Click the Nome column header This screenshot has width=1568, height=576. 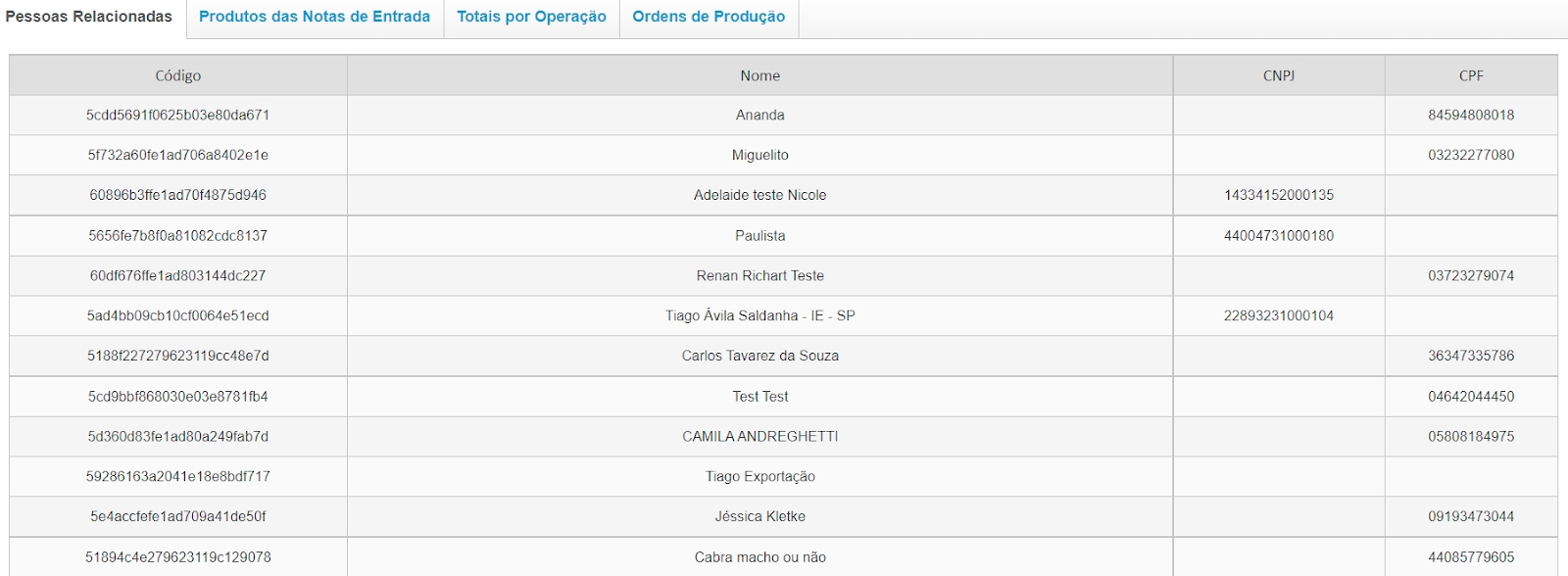coord(759,75)
